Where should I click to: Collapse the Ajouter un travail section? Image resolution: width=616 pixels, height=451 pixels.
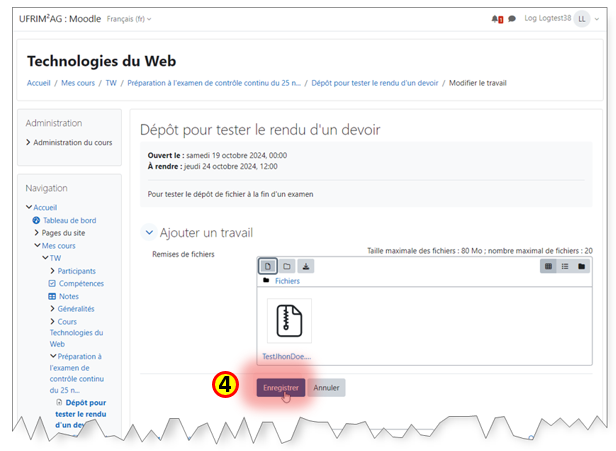click(x=150, y=232)
